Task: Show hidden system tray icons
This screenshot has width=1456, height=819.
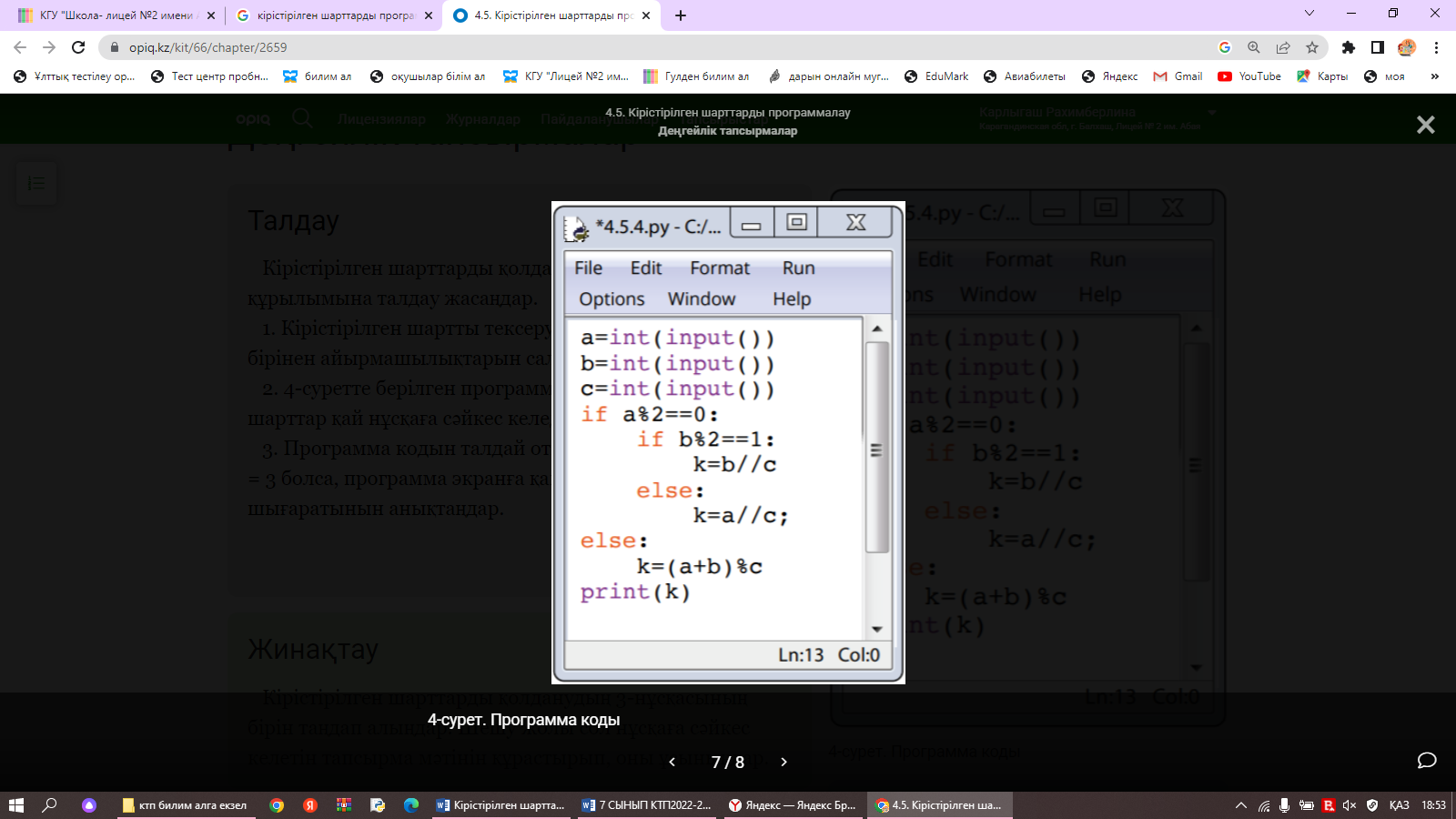Action: pyautogui.click(x=1240, y=805)
